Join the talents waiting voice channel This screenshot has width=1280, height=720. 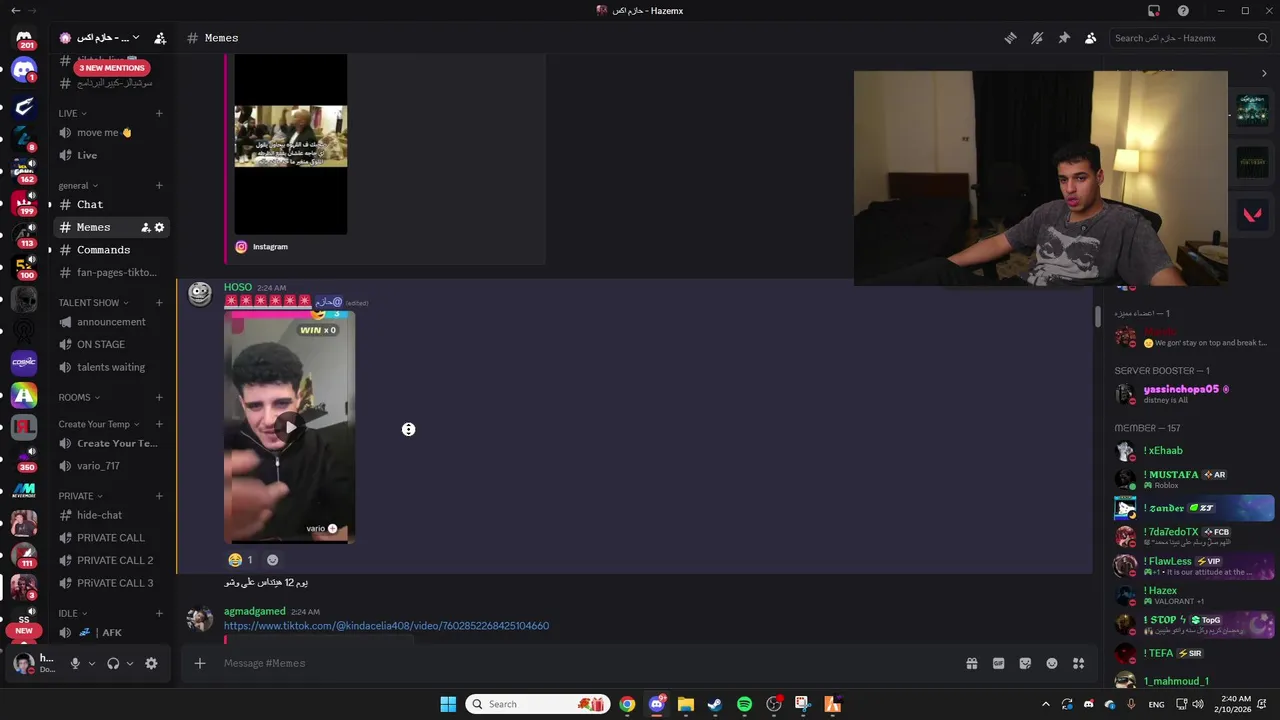coord(111,367)
